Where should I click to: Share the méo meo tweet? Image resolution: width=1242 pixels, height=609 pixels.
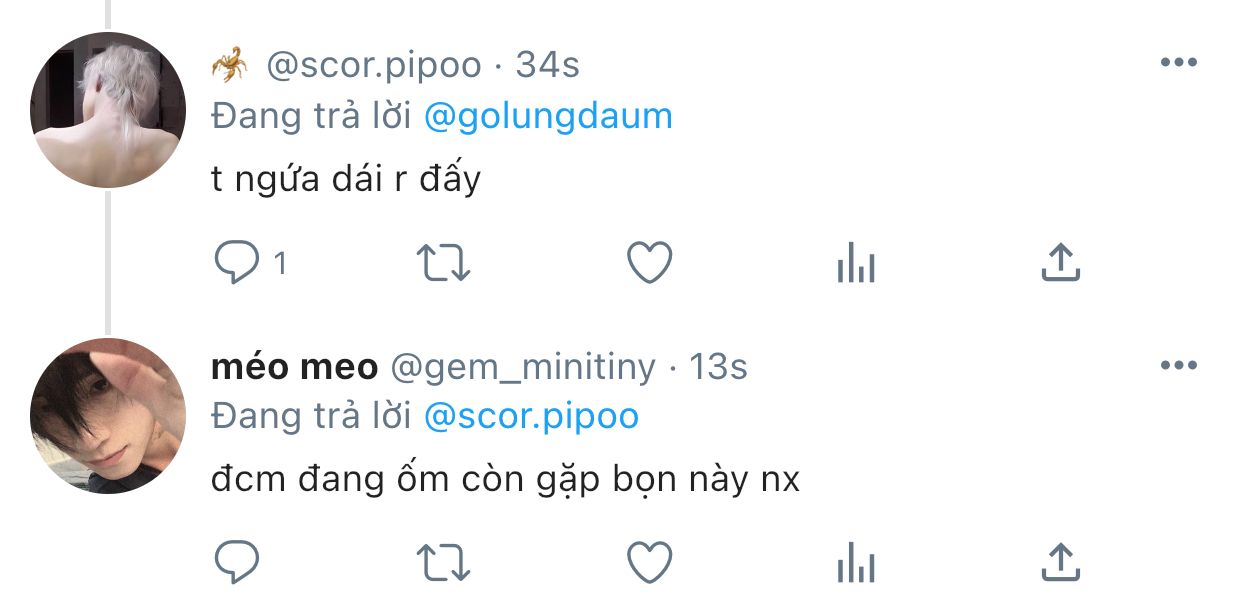click(x=1060, y=563)
